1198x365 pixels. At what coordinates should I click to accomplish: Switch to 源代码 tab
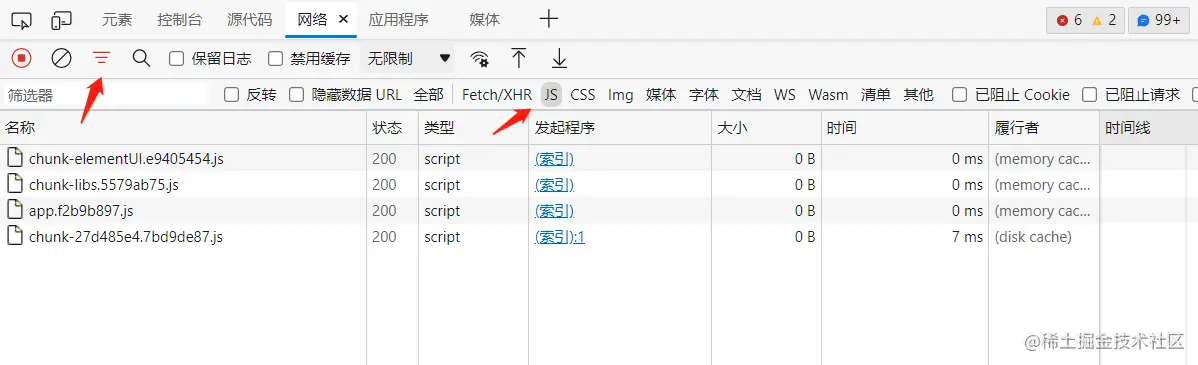point(250,20)
